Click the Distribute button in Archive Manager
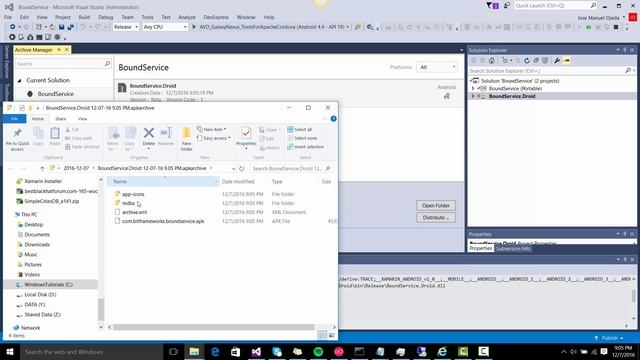640x360 pixels. (436, 218)
